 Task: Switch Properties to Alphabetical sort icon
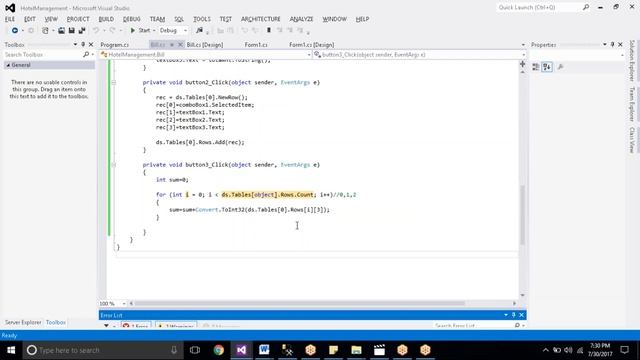(x=547, y=67)
